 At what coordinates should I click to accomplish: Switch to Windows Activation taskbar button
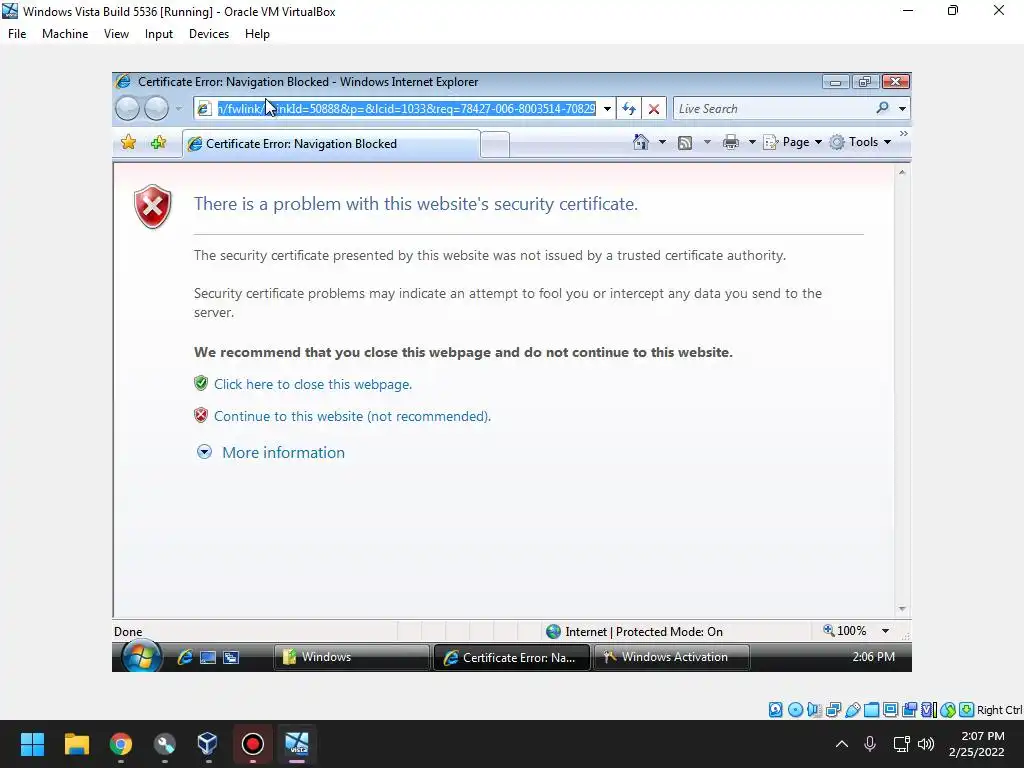pos(672,657)
